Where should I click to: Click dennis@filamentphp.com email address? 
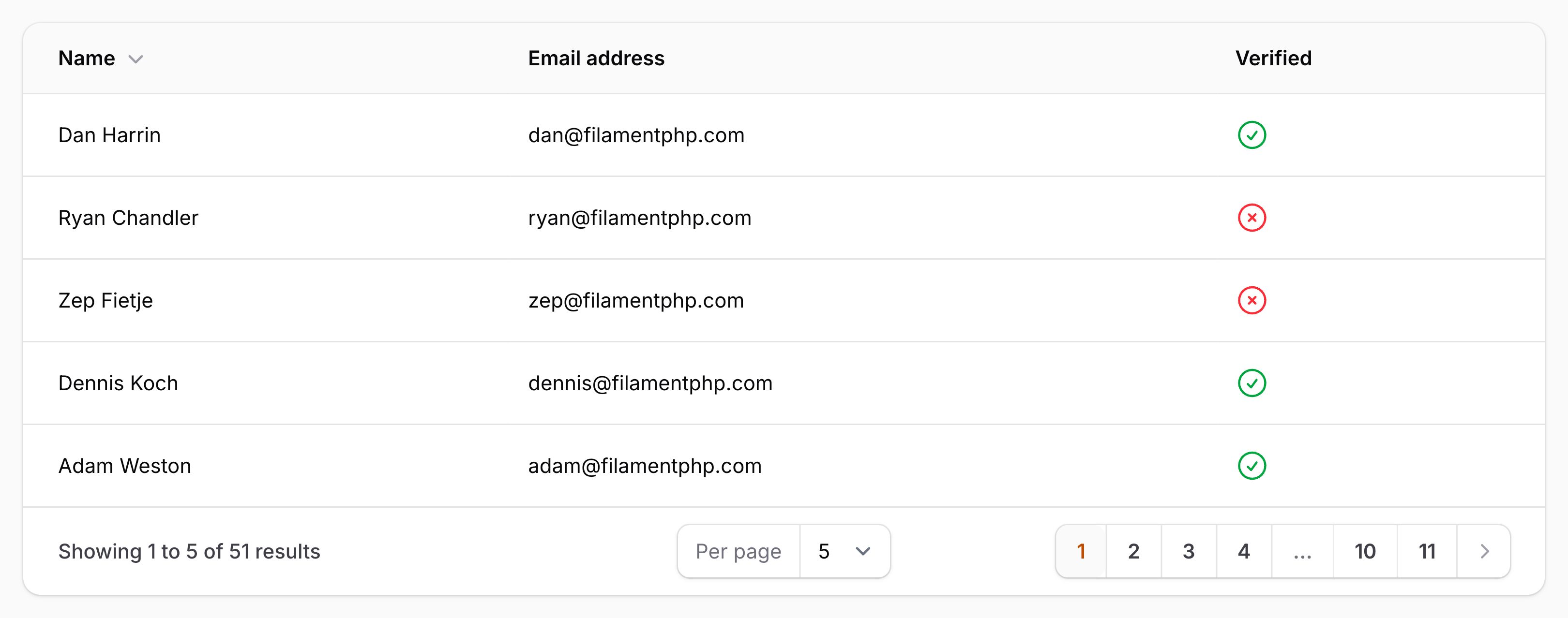click(650, 383)
